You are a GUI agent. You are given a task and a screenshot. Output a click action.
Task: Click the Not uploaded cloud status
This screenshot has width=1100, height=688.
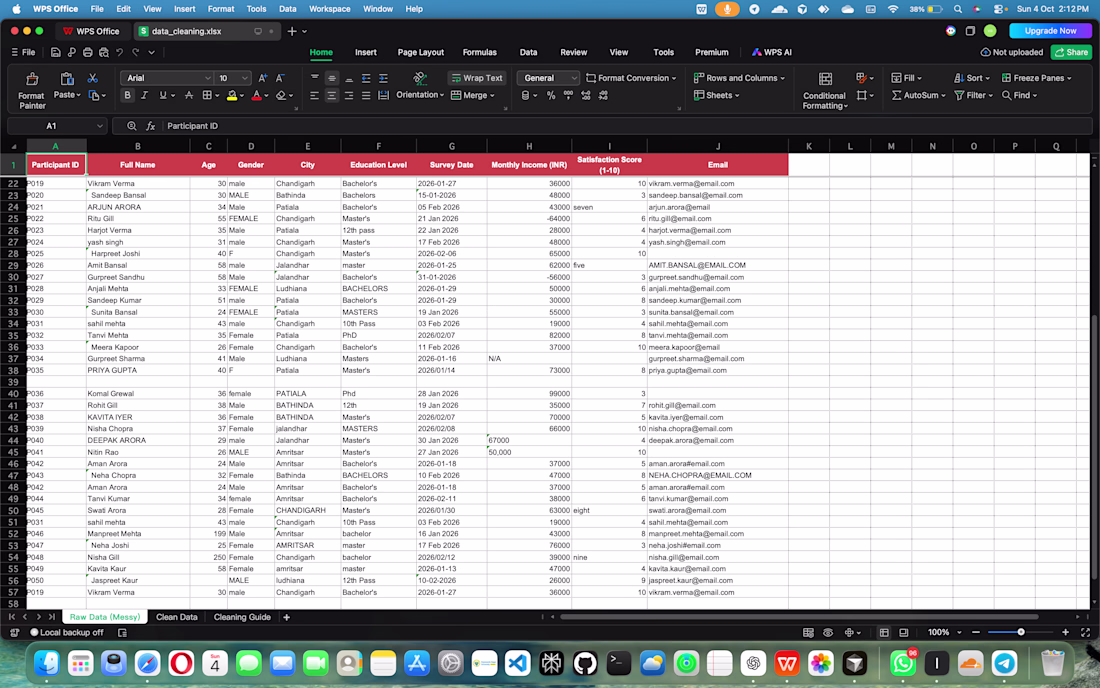pos(1011,53)
